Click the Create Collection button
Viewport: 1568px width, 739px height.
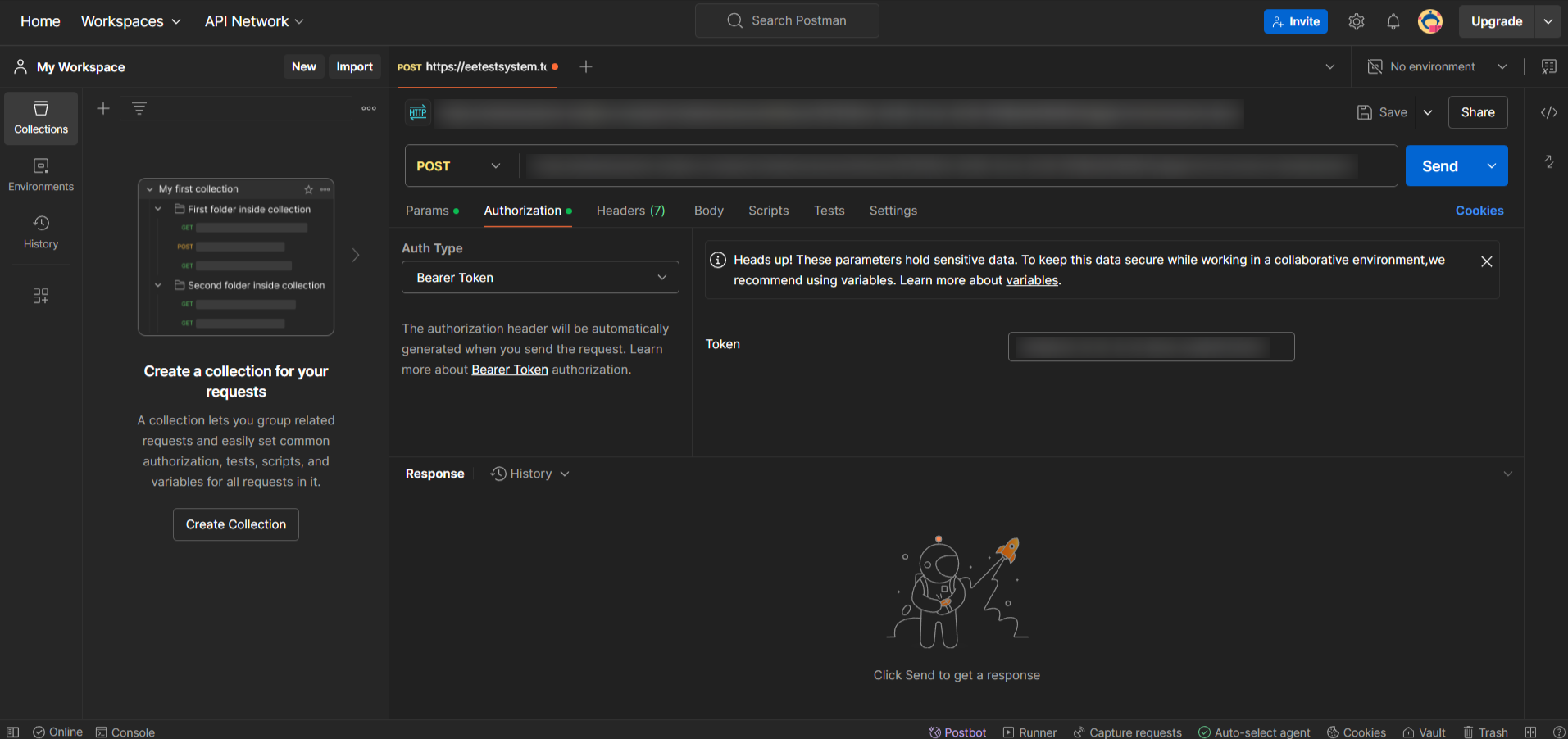[236, 524]
